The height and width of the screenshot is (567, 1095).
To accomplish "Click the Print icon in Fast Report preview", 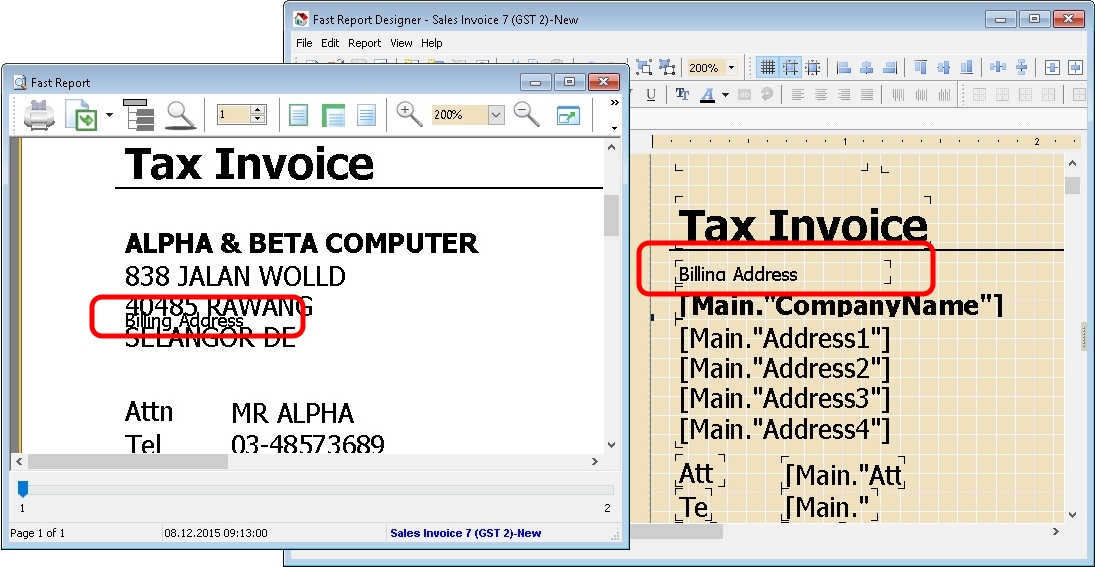I will [39, 115].
